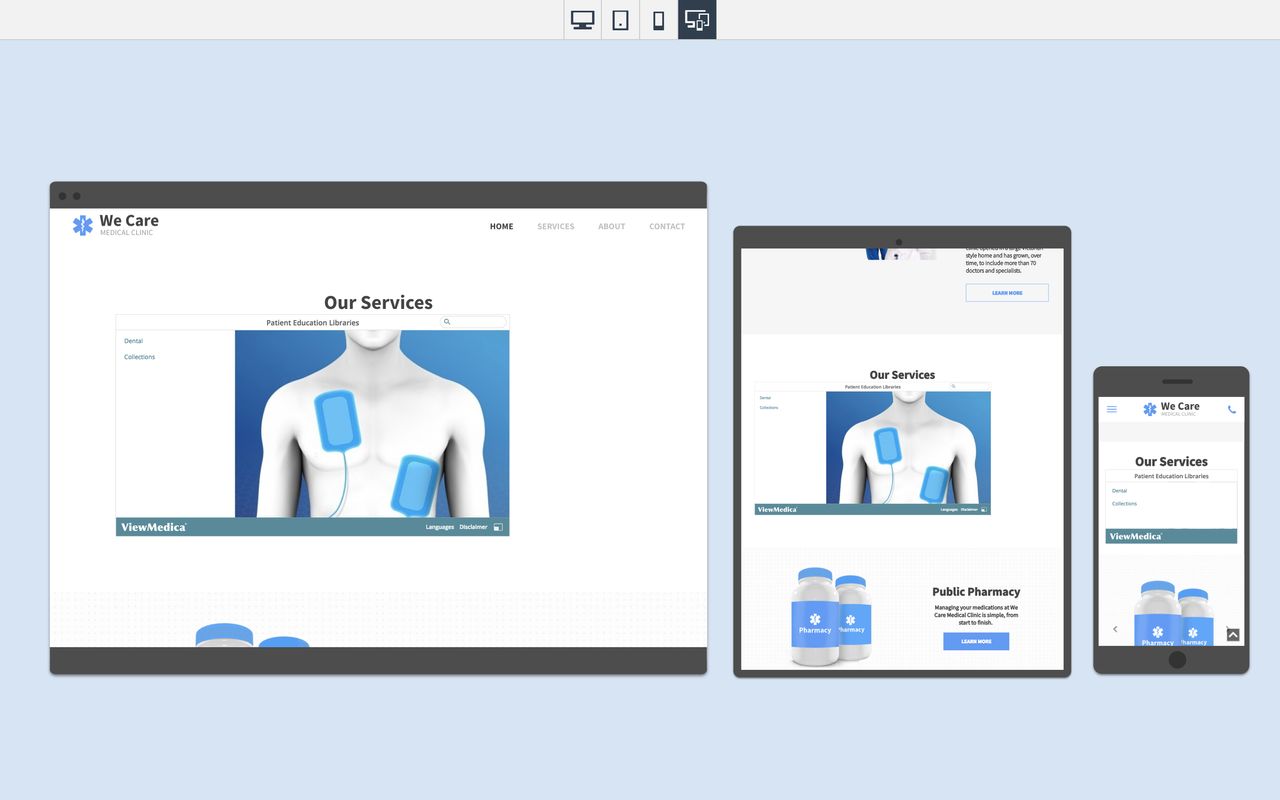Open the Languages menu in the ViewMedica player

(x=440, y=527)
